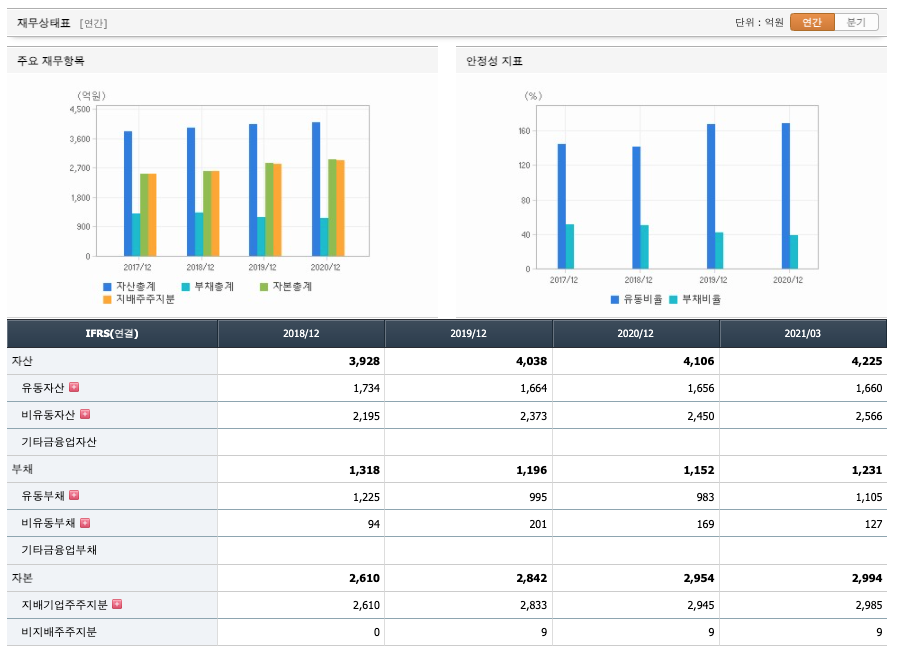Click the 재무상태표 section title

pos(44,23)
